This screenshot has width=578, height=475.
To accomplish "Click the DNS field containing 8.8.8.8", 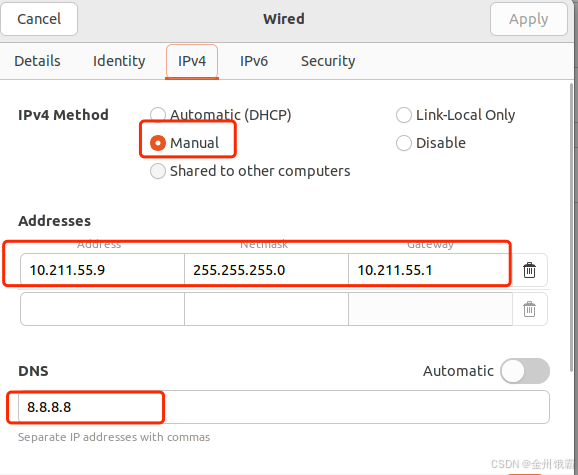I will tap(284, 407).
